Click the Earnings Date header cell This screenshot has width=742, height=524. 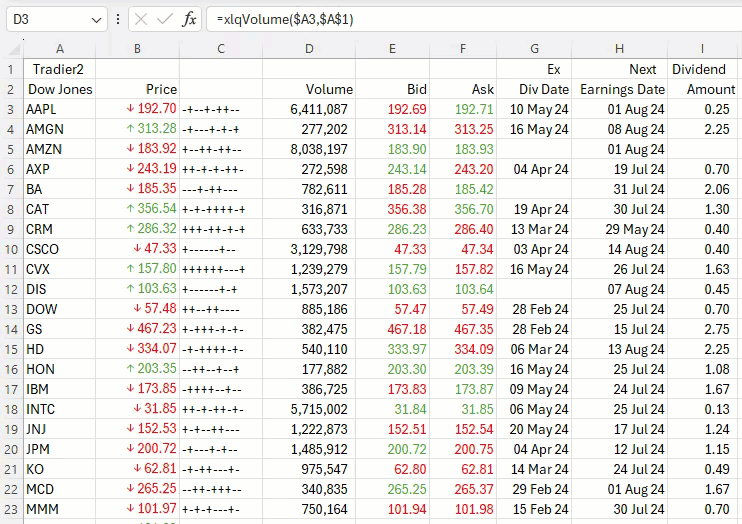(619, 89)
